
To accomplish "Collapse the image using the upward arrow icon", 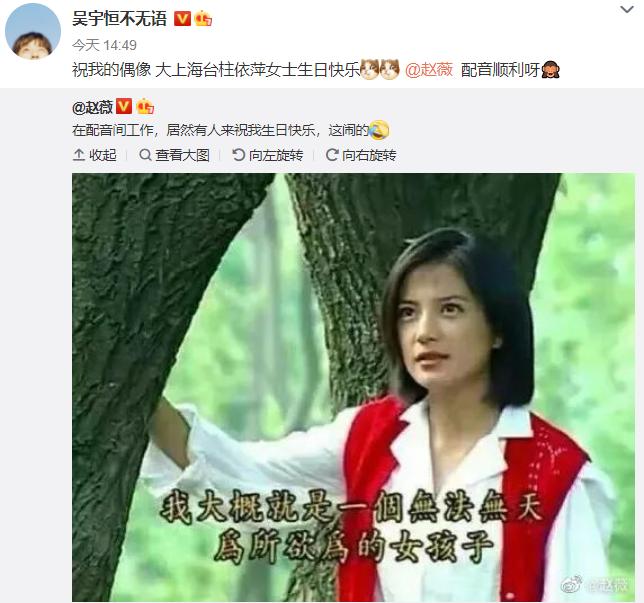I will (x=78, y=155).
